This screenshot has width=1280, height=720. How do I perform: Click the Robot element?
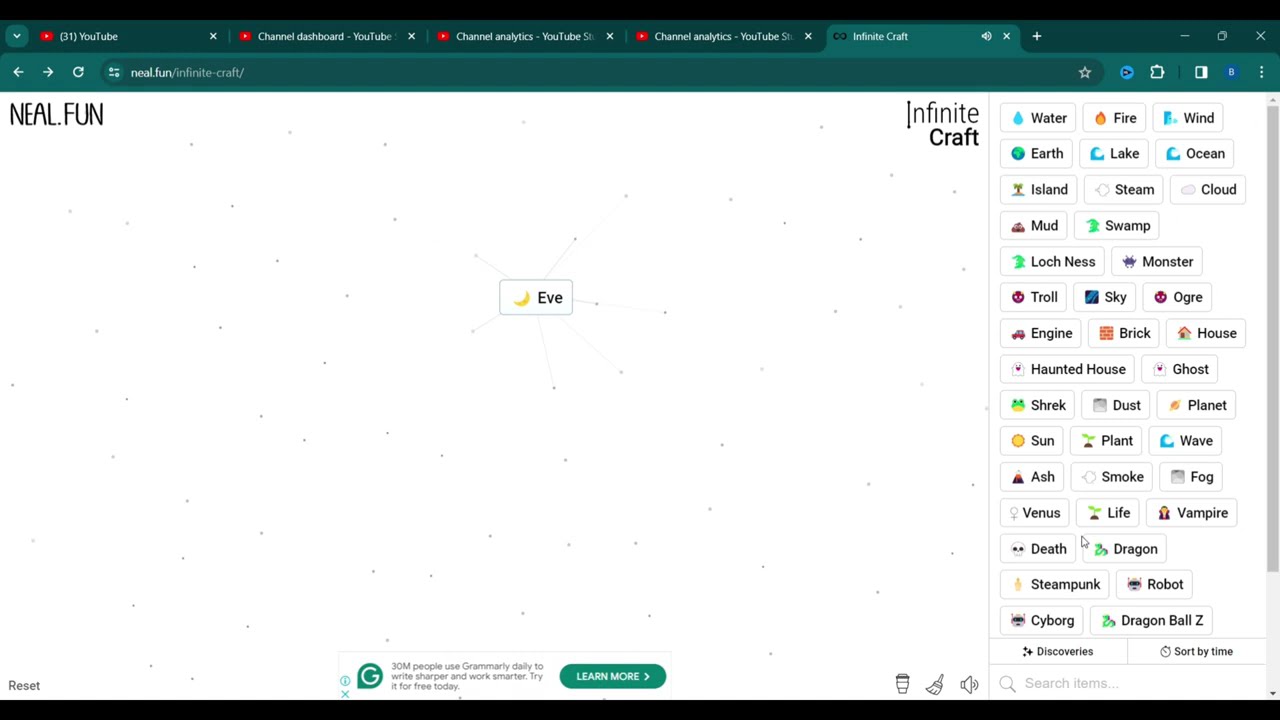tap(1155, 584)
